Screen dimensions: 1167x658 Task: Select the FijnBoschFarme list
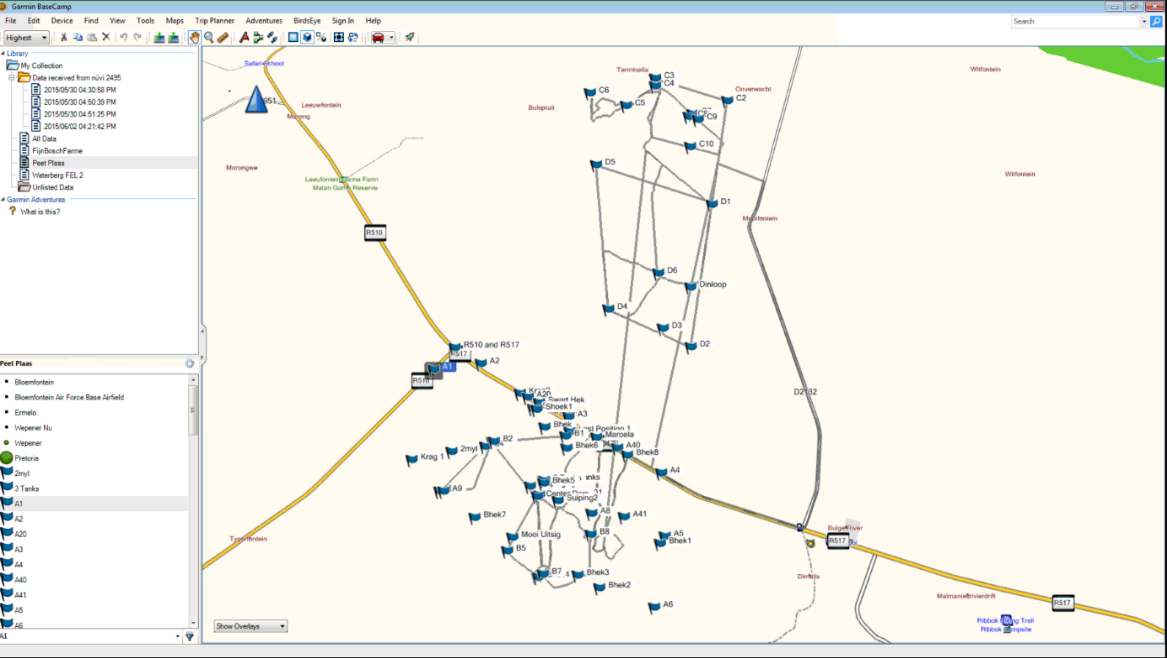[57, 151]
